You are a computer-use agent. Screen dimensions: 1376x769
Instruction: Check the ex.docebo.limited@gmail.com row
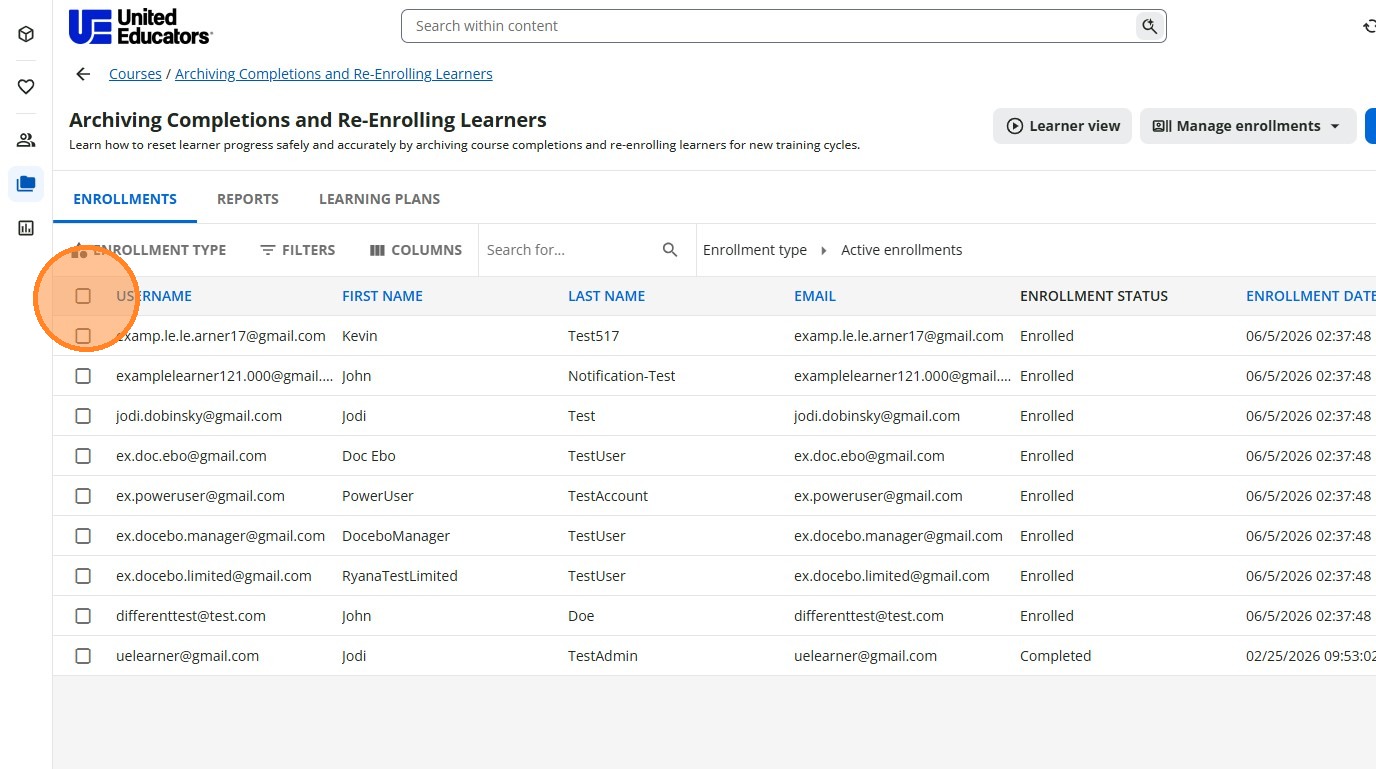pyautogui.click(x=83, y=576)
